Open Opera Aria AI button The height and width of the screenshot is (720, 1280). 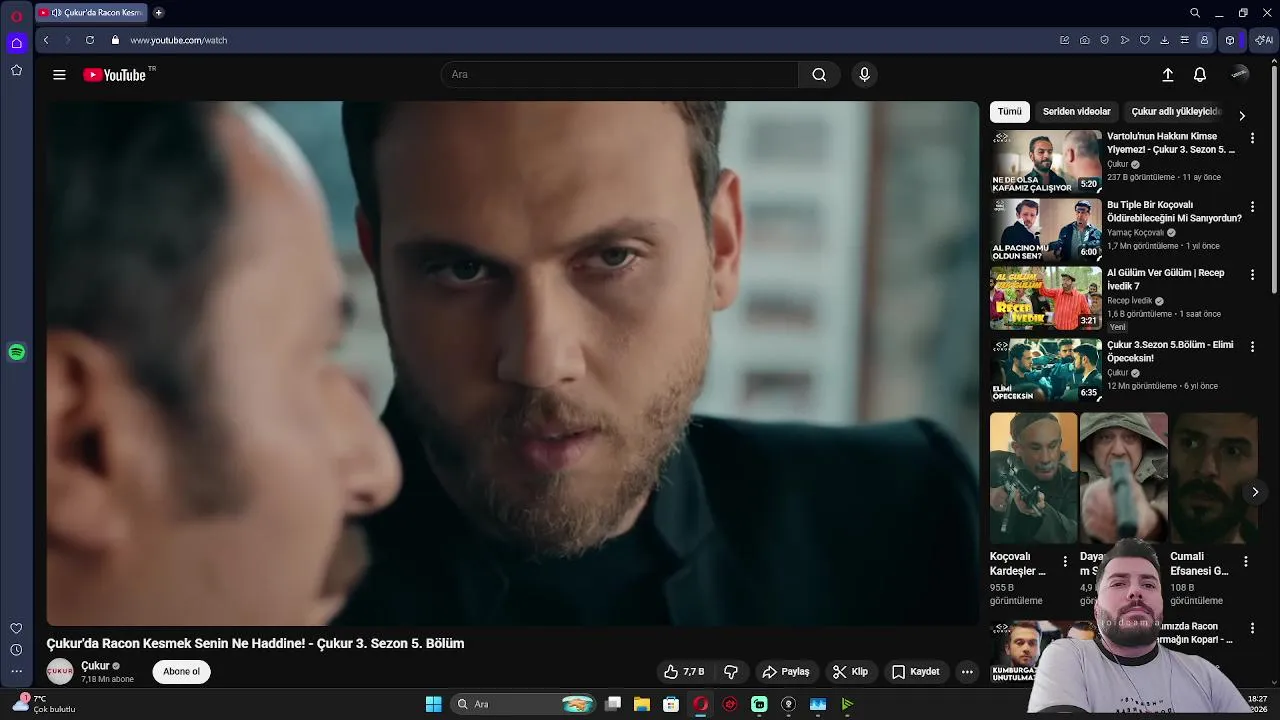pos(1264,40)
